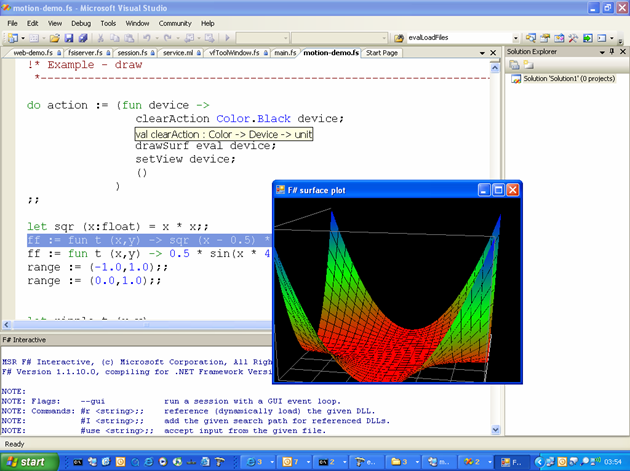This screenshot has height=471, width=630.
Task: Click the Save floppy disk icon
Action: [69, 38]
